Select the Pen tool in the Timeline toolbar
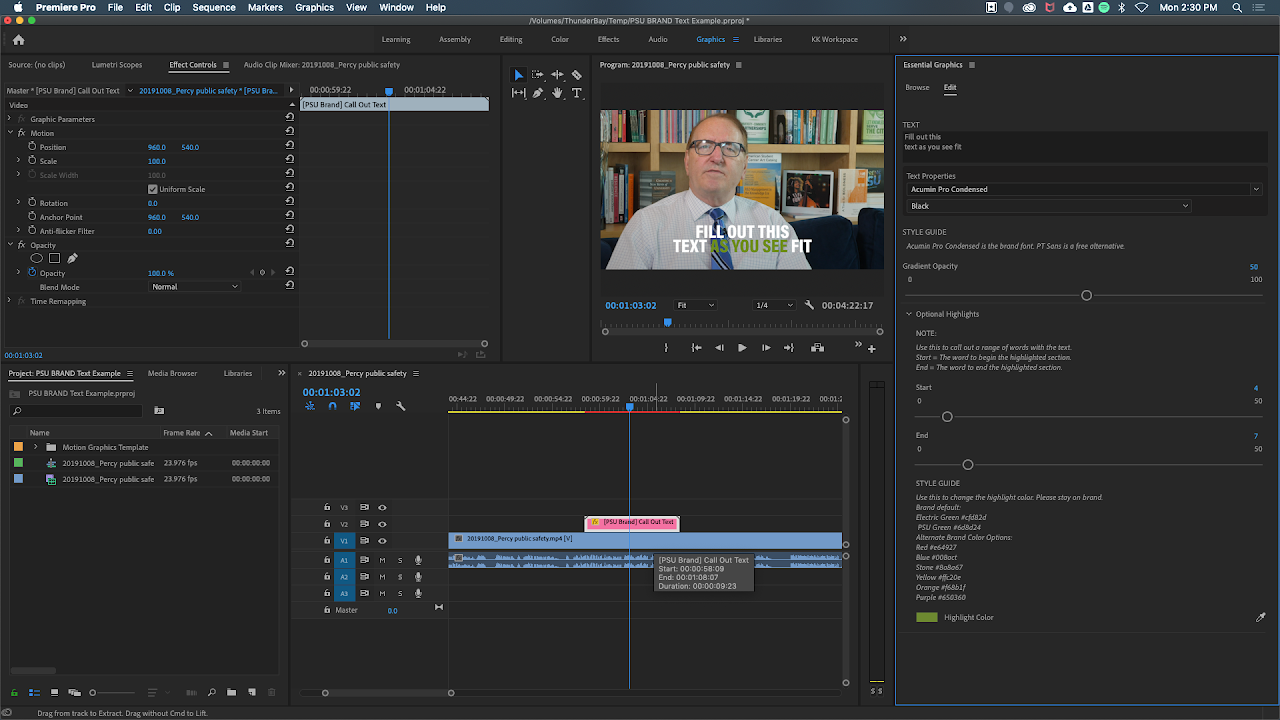Image resolution: width=1280 pixels, height=720 pixels. pyautogui.click(x=538, y=92)
